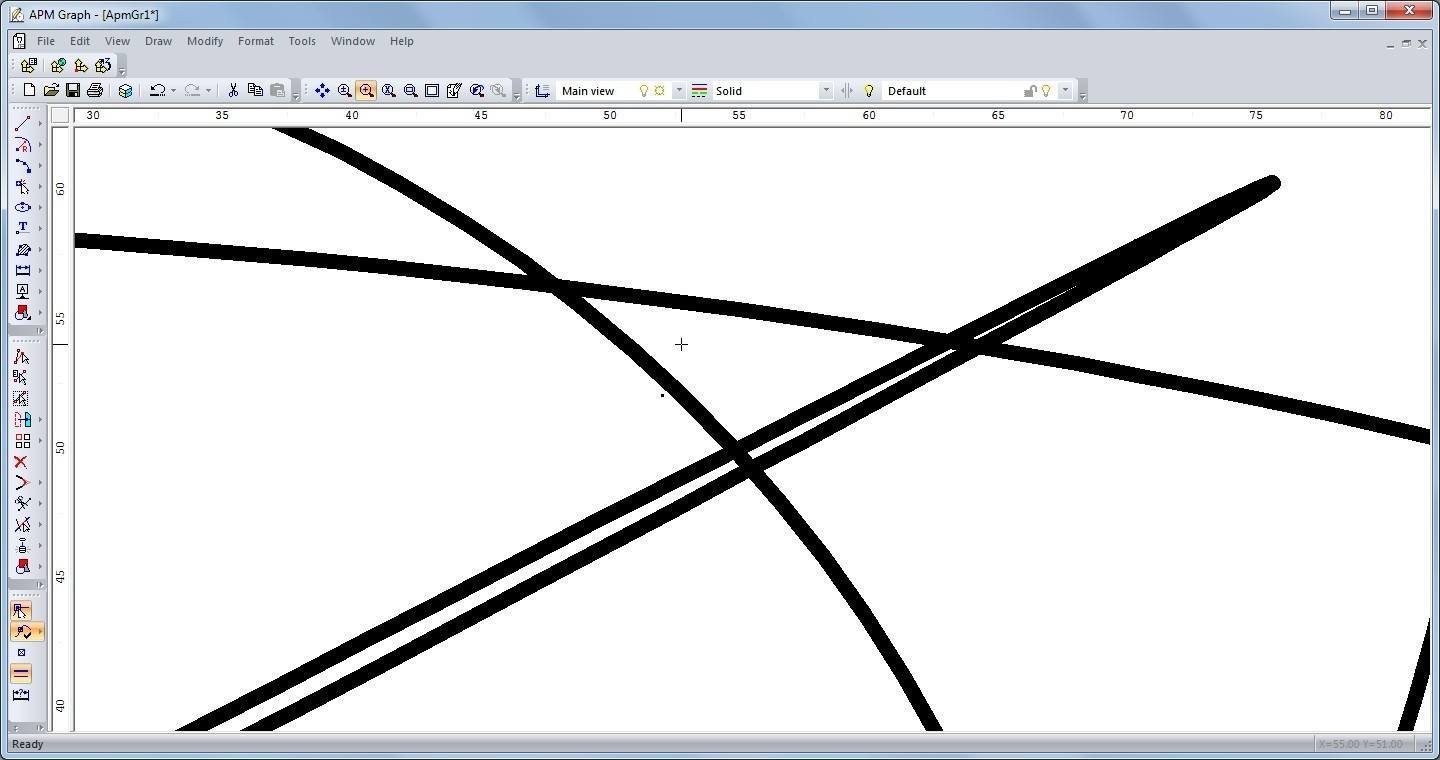The image size is (1440, 760).
Task: Toggle Default layer bulb visibility
Action: pyautogui.click(x=1046, y=90)
